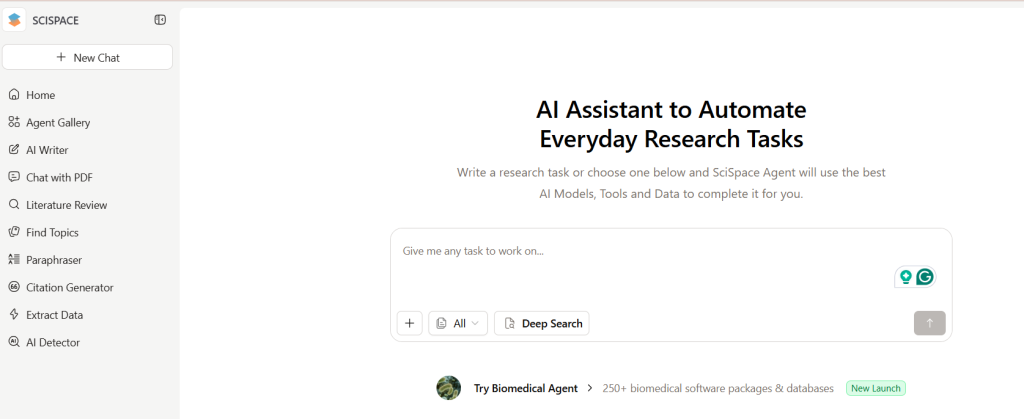1024x419 pixels.
Task: Expand the All sources dropdown
Action: 458,323
